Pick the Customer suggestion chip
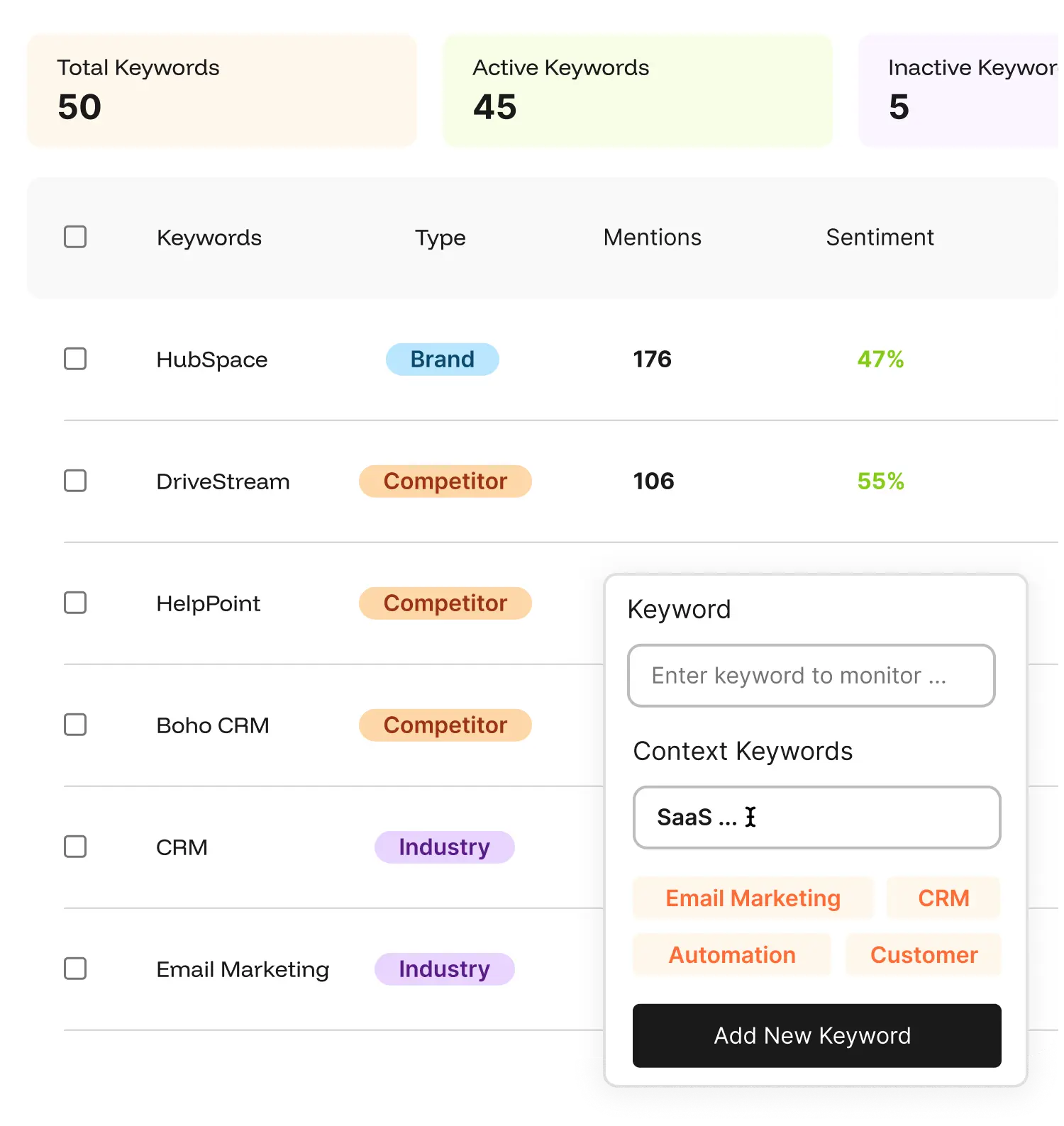Image resolution: width=1064 pixels, height=1126 pixels. click(924, 954)
